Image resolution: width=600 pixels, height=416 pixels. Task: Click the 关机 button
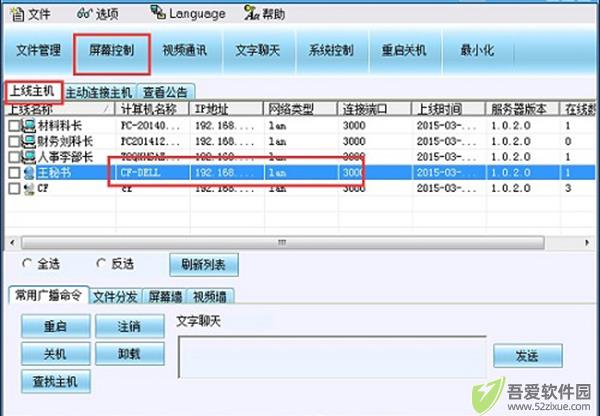coord(55,354)
